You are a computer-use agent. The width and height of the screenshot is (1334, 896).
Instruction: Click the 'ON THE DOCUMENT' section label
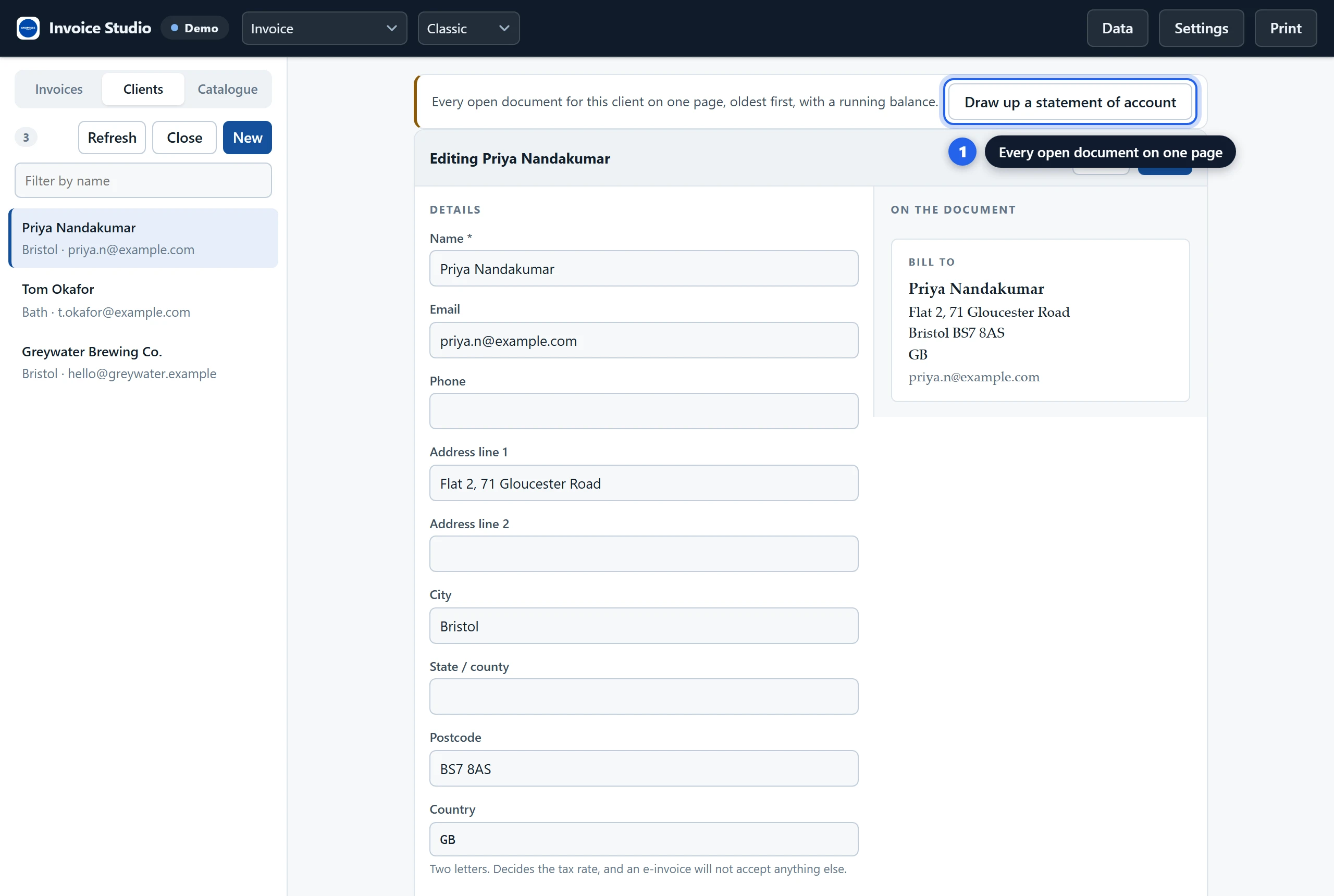point(953,210)
